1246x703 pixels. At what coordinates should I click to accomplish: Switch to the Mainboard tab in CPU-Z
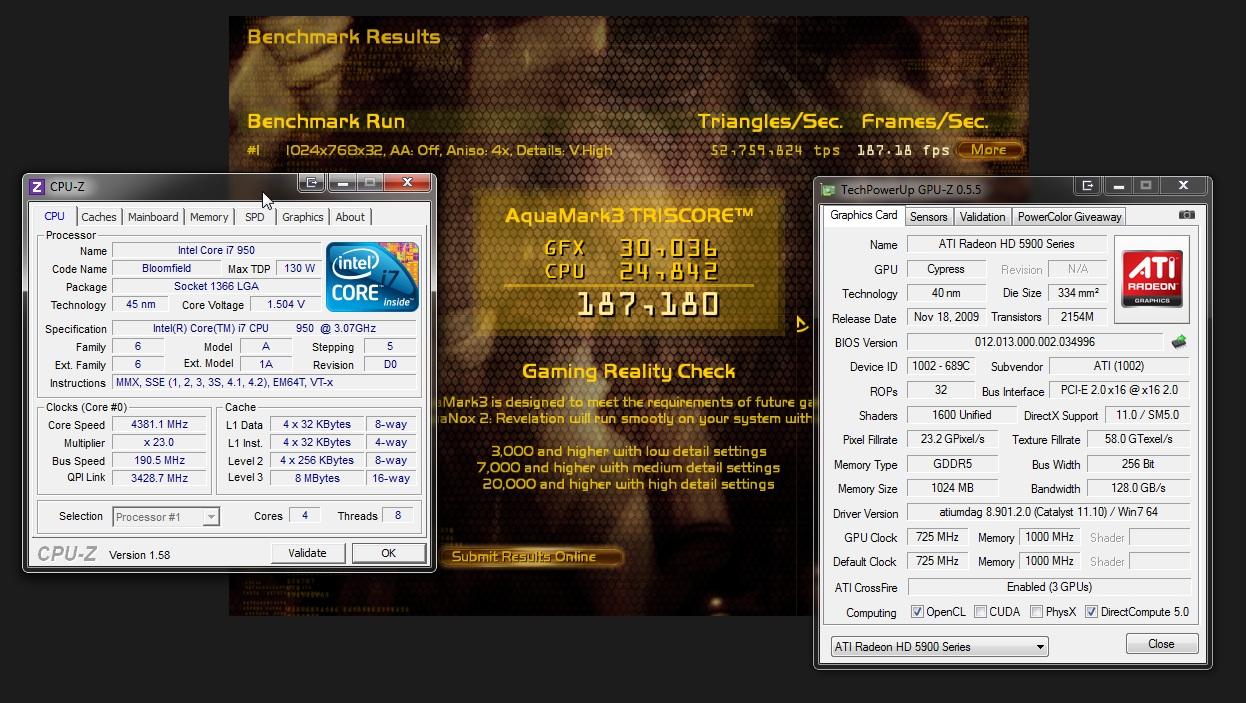click(x=153, y=217)
